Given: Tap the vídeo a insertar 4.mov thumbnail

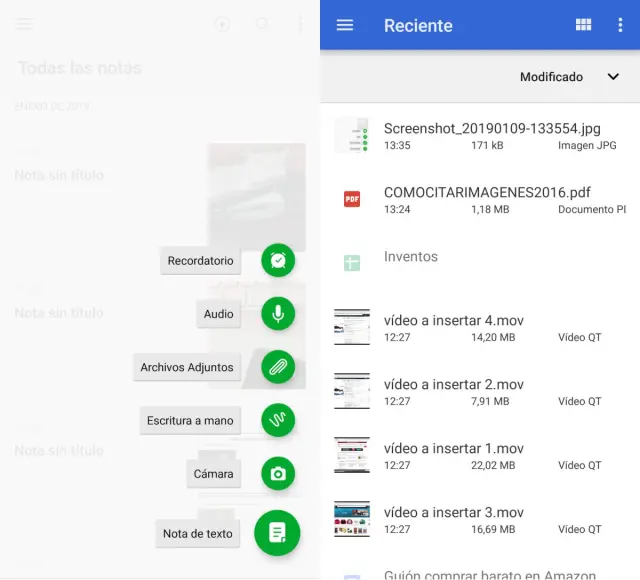Looking at the screenshot, I should tap(352, 327).
